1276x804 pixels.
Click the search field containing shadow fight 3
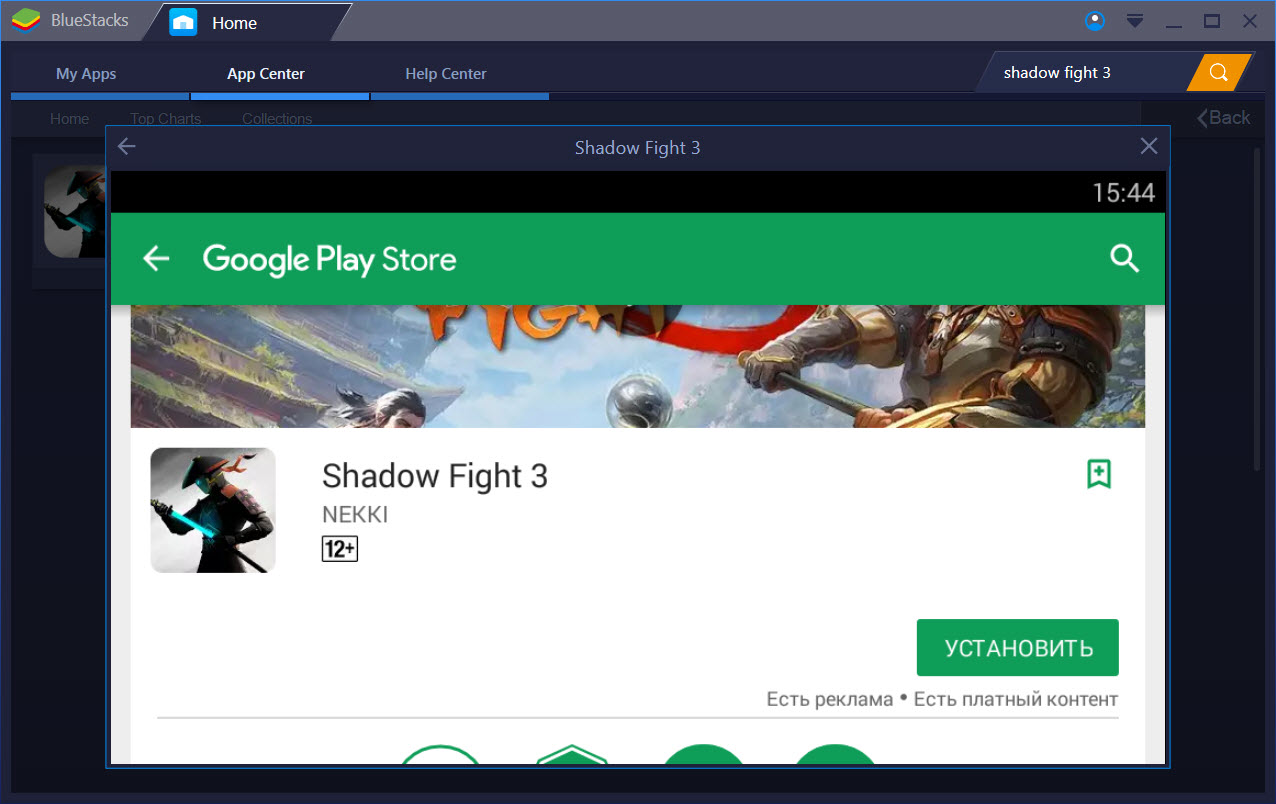(x=1085, y=72)
